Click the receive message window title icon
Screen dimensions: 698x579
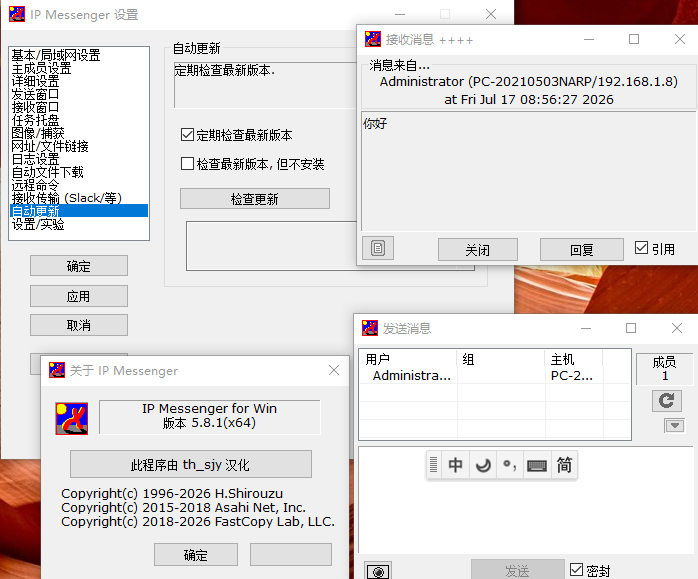tap(373, 39)
